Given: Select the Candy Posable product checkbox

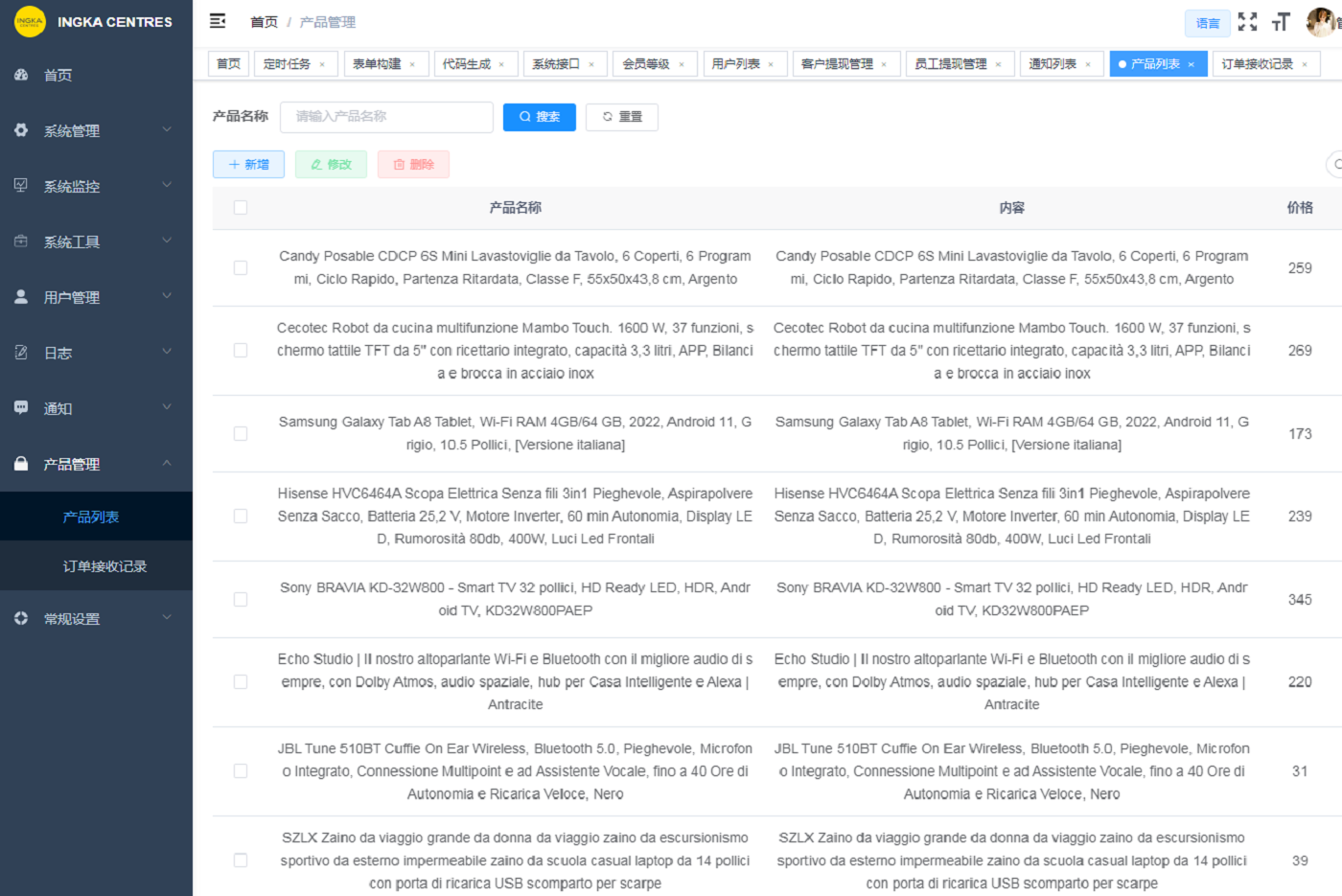Looking at the screenshot, I should point(241,268).
